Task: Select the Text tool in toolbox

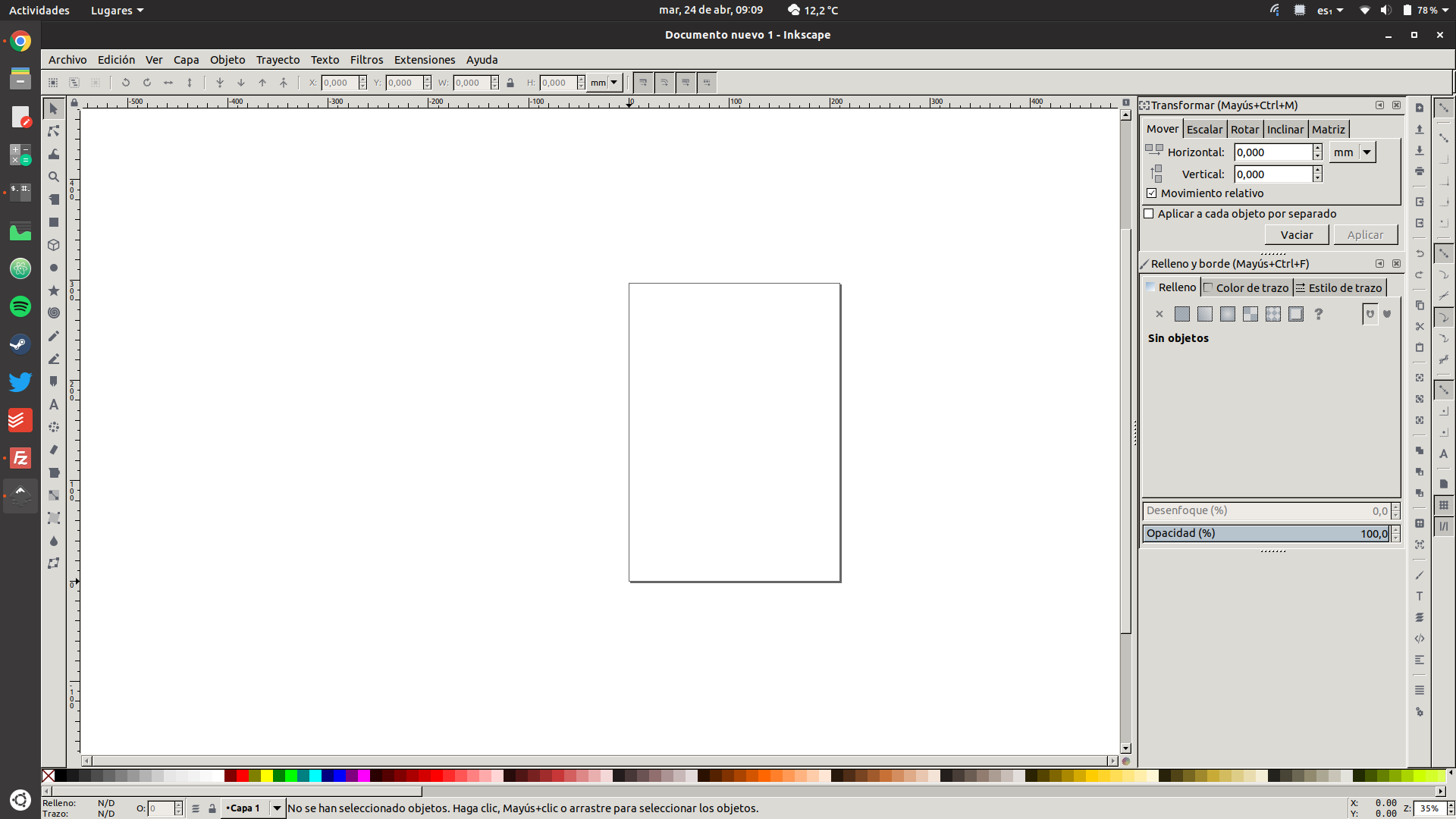Action: pos(54,405)
